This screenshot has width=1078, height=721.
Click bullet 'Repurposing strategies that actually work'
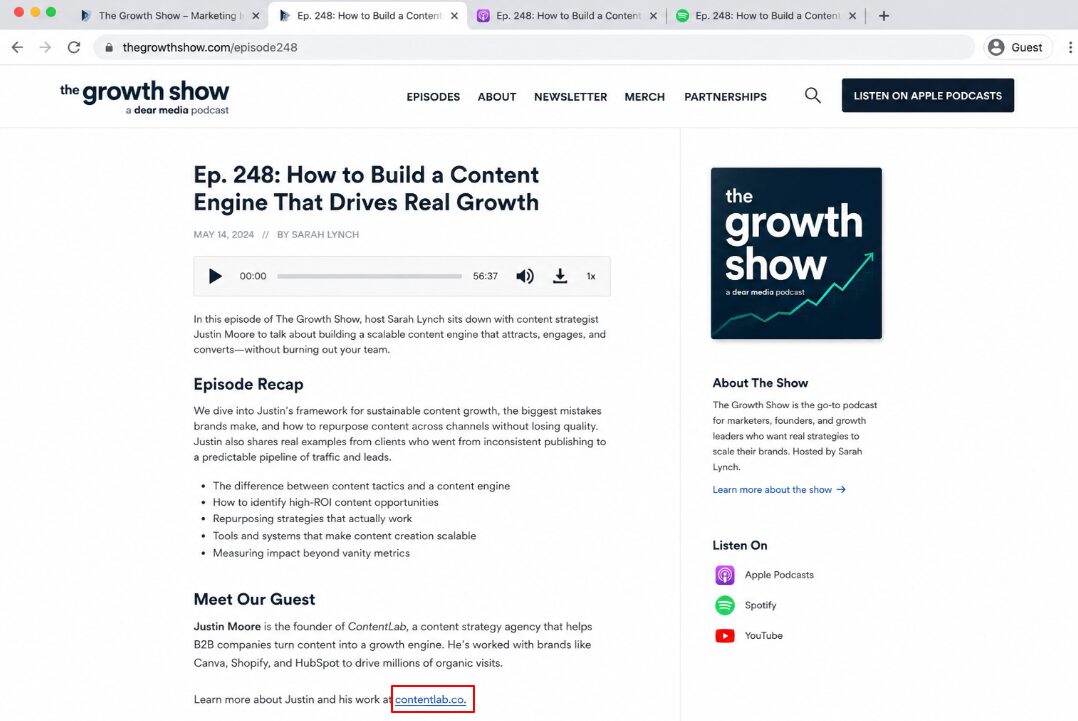312,519
